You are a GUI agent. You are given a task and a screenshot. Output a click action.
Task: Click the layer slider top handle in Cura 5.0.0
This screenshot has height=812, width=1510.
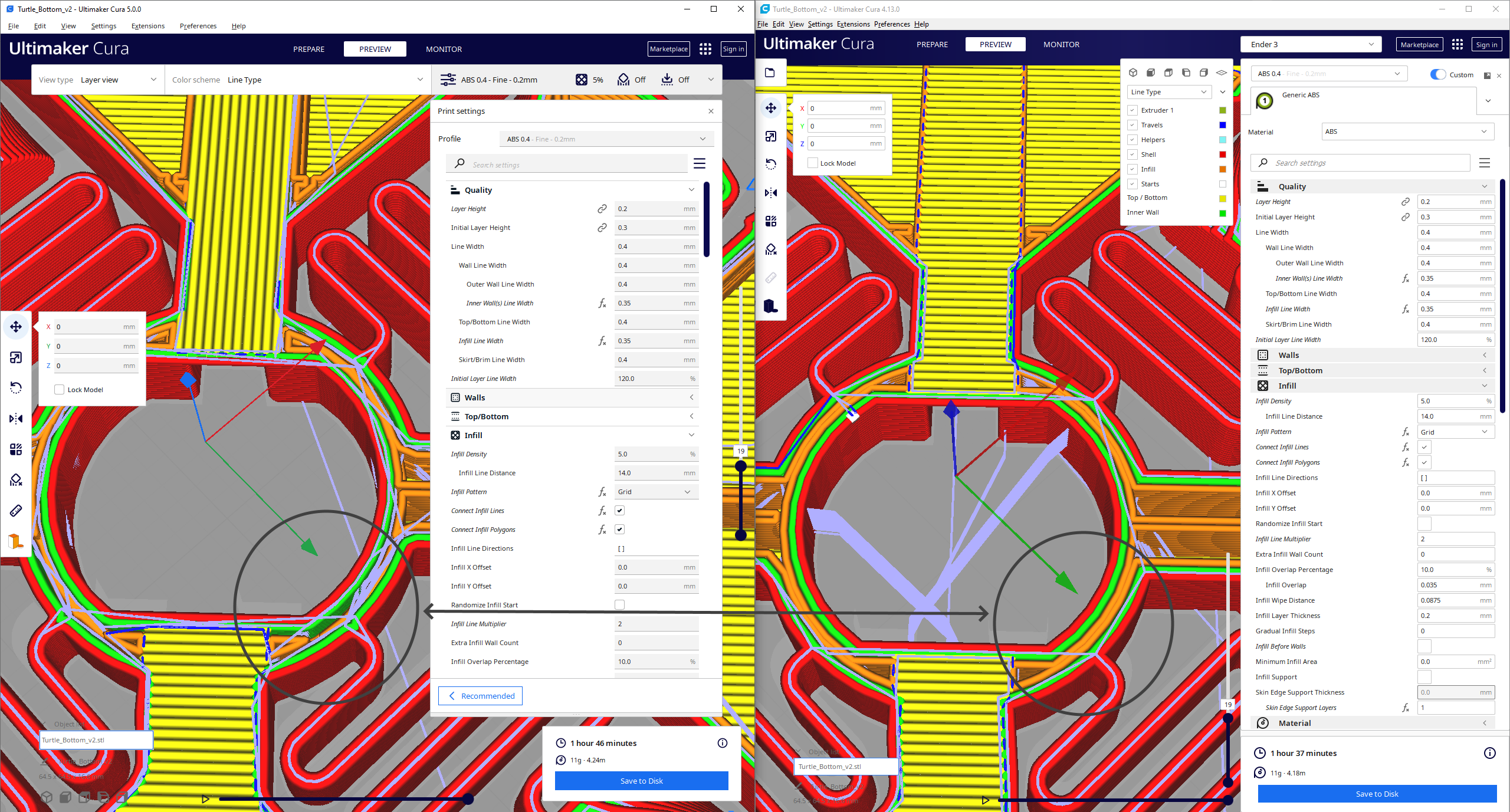[741, 466]
